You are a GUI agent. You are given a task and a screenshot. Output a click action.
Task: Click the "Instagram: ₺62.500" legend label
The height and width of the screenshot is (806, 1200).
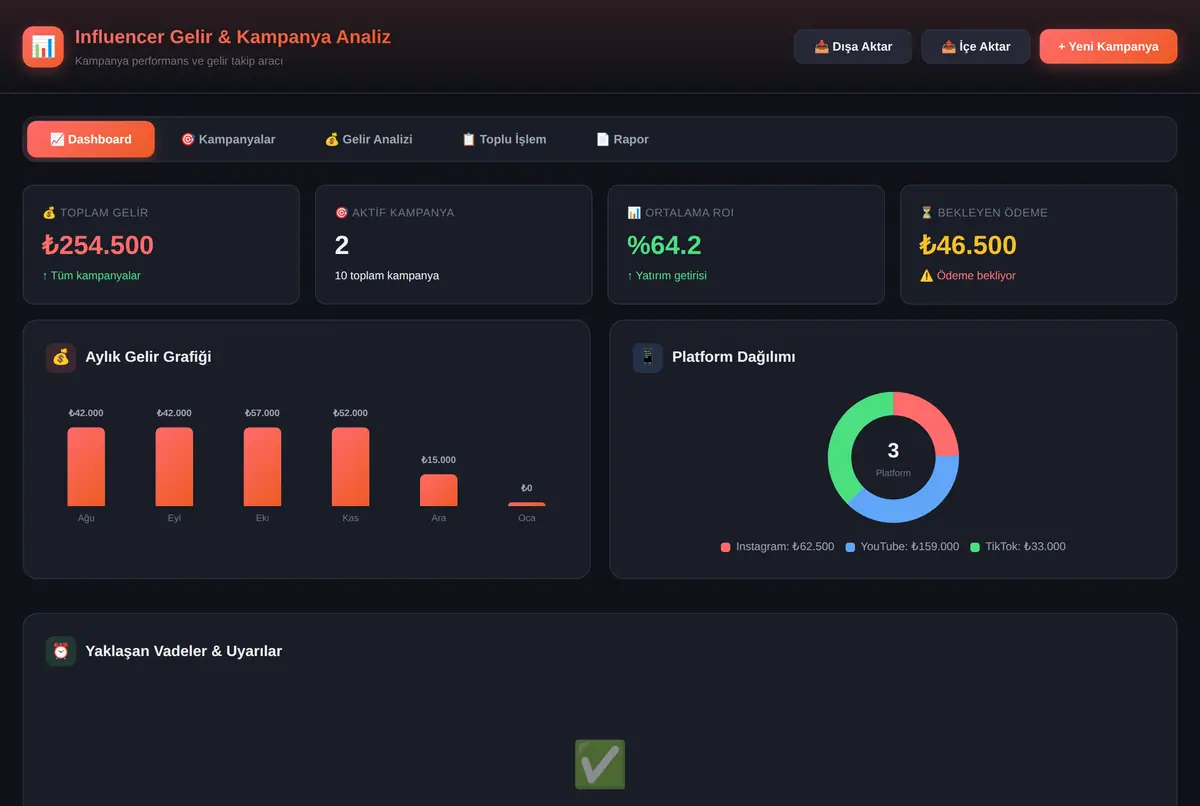coord(785,547)
